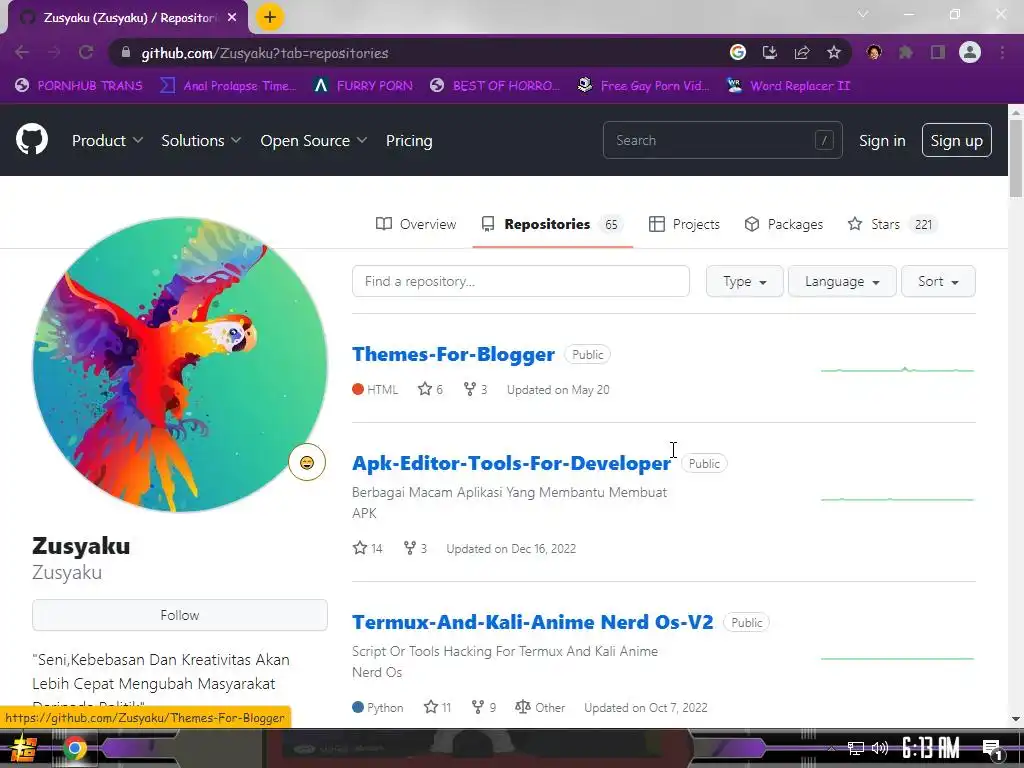Open the extensions puzzle icon
This screenshot has height=768, width=1024.
tap(906, 53)
